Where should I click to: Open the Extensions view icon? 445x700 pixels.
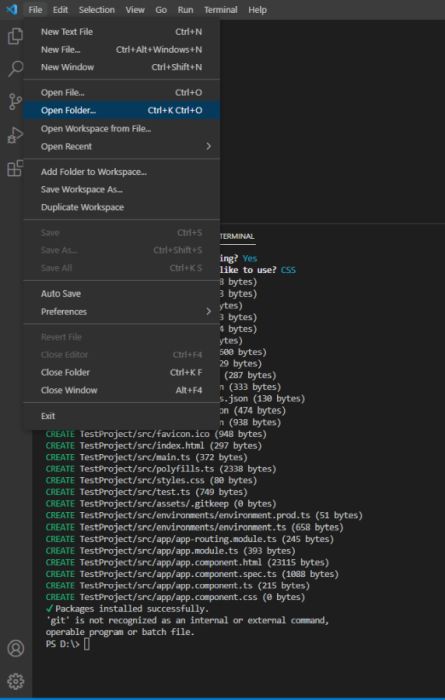coord(16,168)
